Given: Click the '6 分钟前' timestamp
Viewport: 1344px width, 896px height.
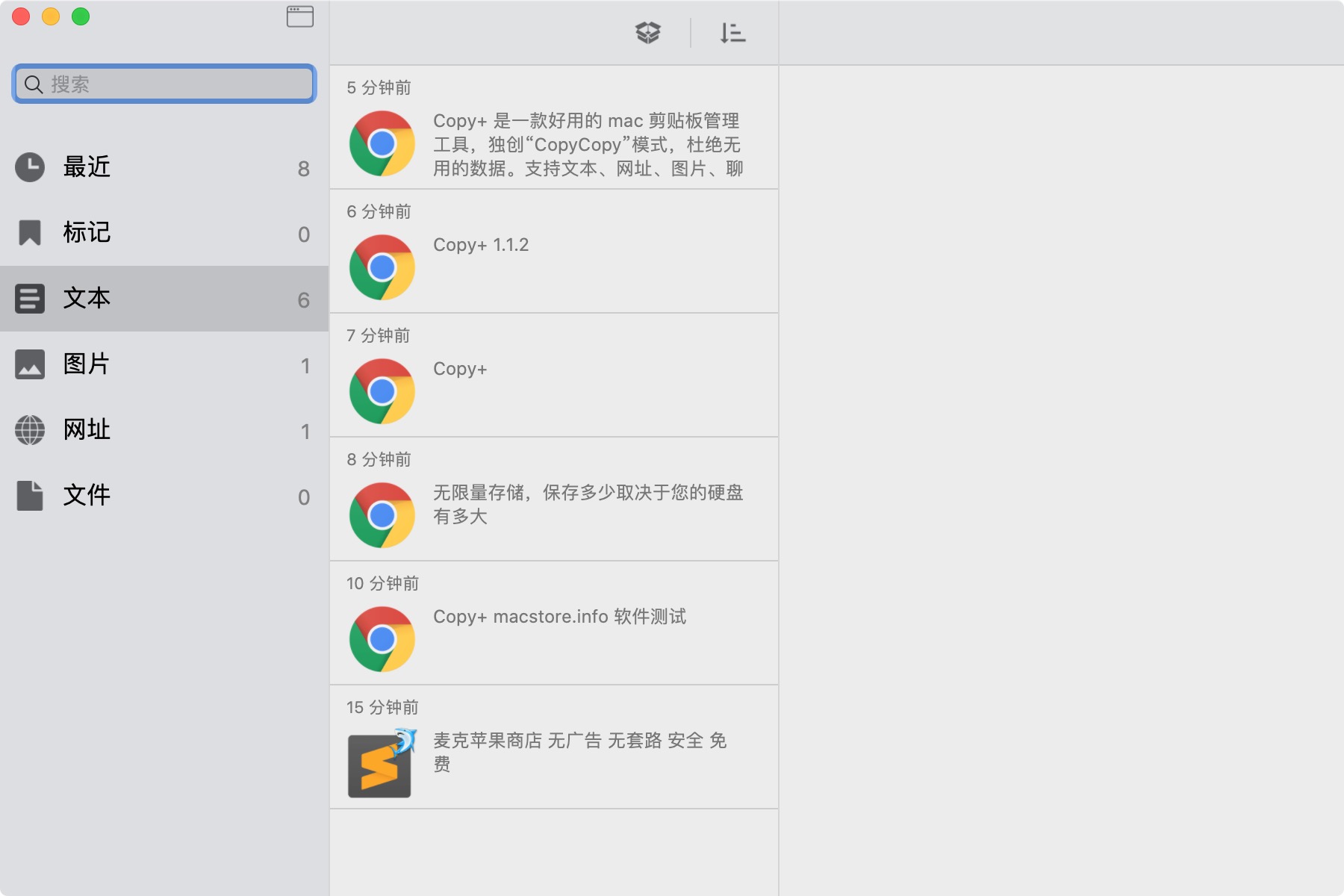Looking at the screenshot, I should 379,212.
